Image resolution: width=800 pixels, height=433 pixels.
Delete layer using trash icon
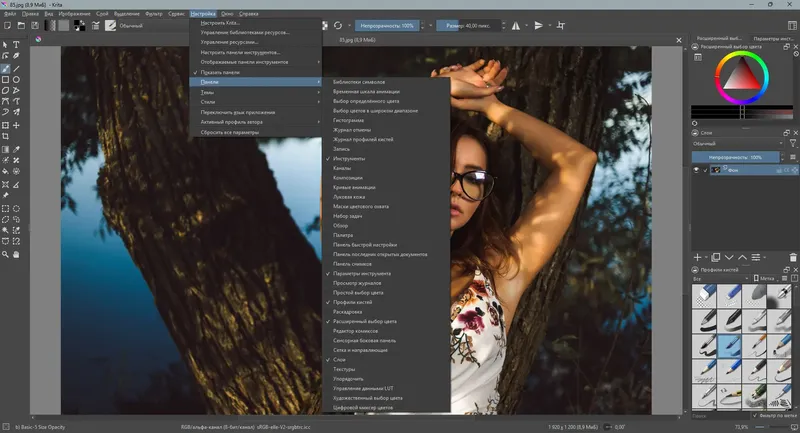[x=793, y=257]
